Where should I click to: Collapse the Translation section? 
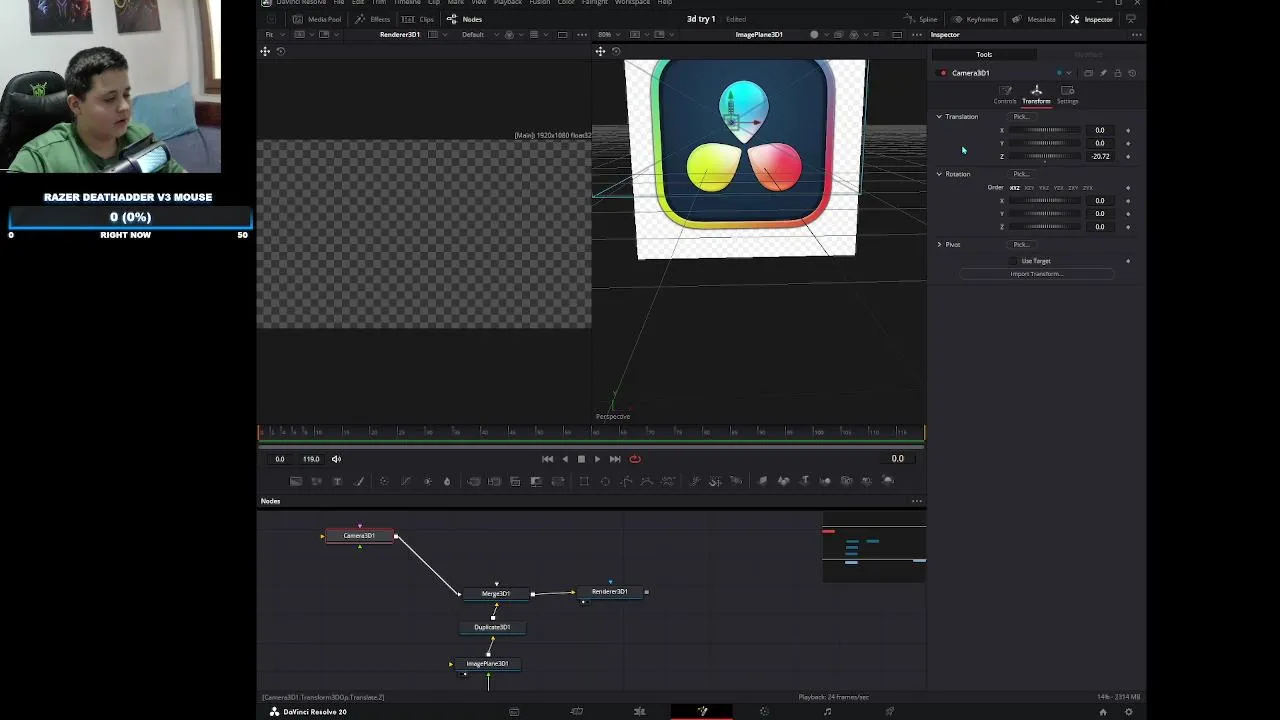pos(939,117)
